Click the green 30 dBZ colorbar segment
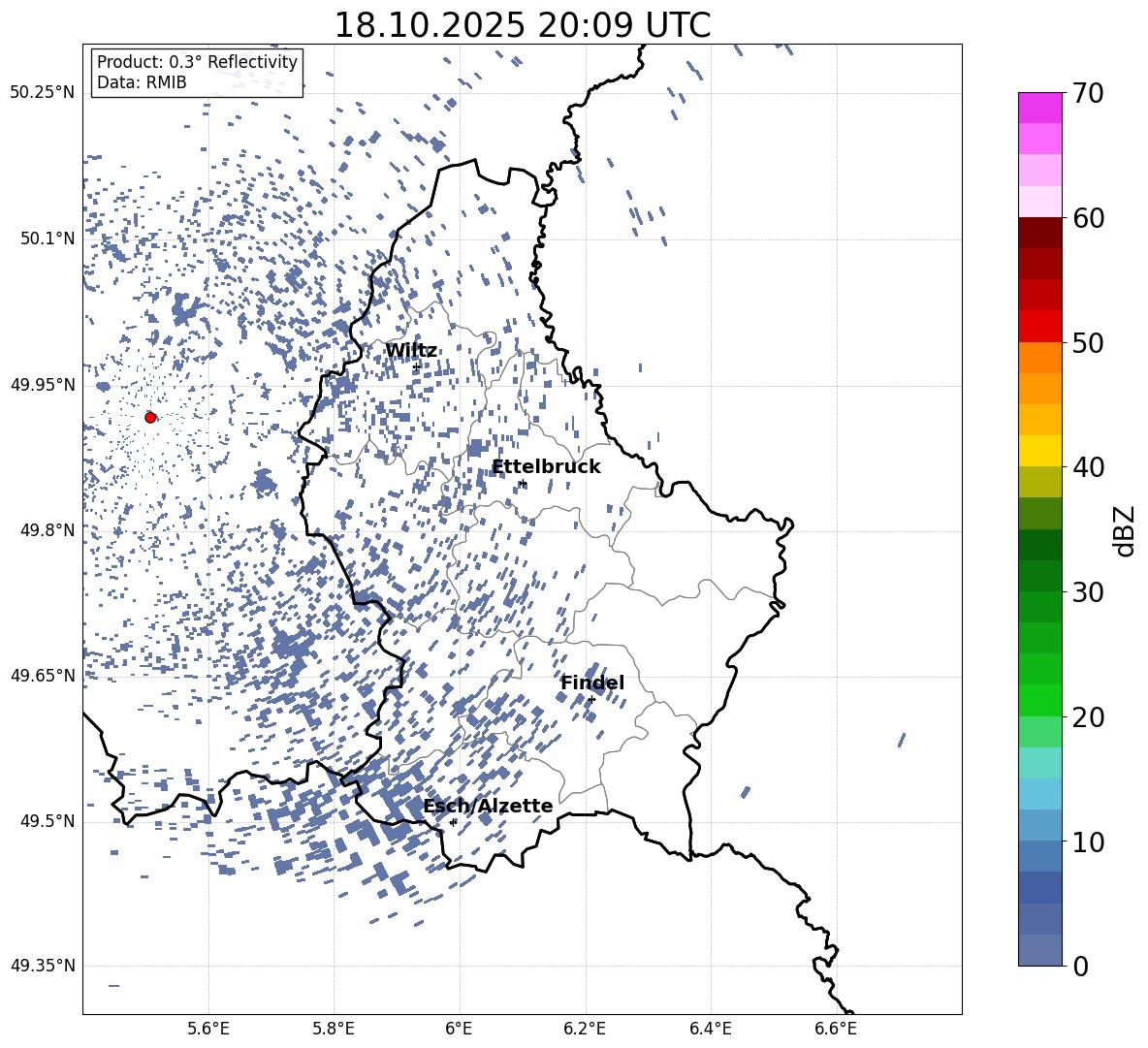Image resolution: width=1148 pixels, height=1048 pixels. pos(1039,575)
